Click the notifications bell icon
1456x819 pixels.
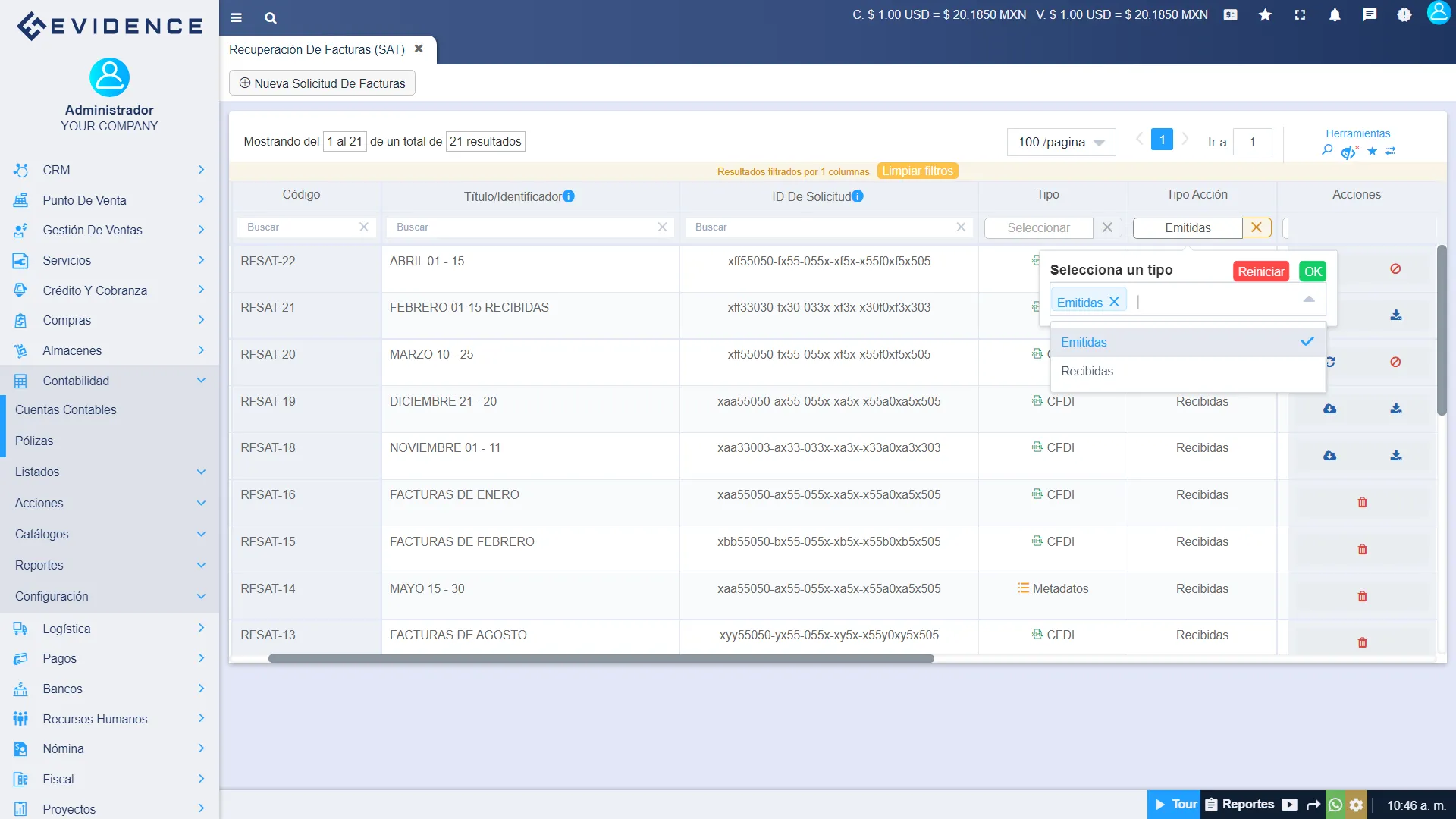coord(1335,15)
